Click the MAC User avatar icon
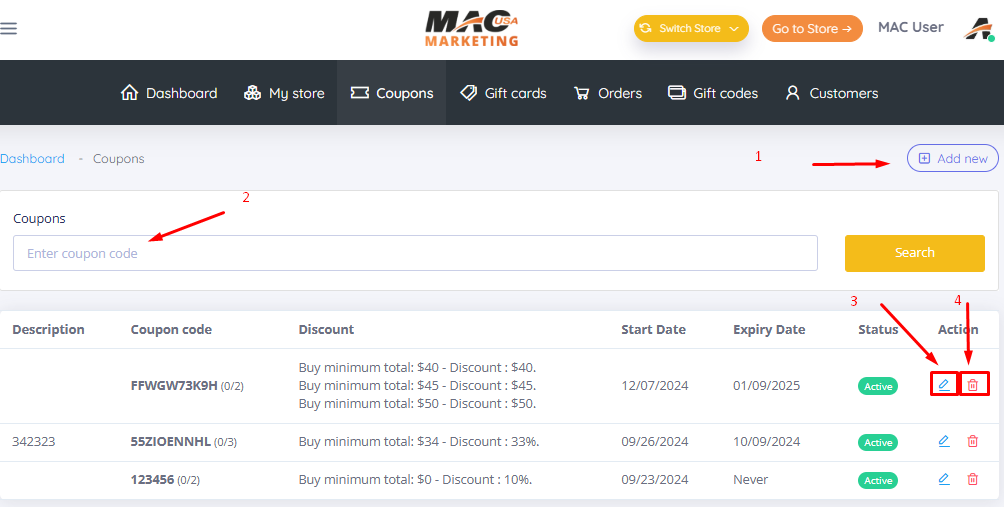 tap(977, 29)
